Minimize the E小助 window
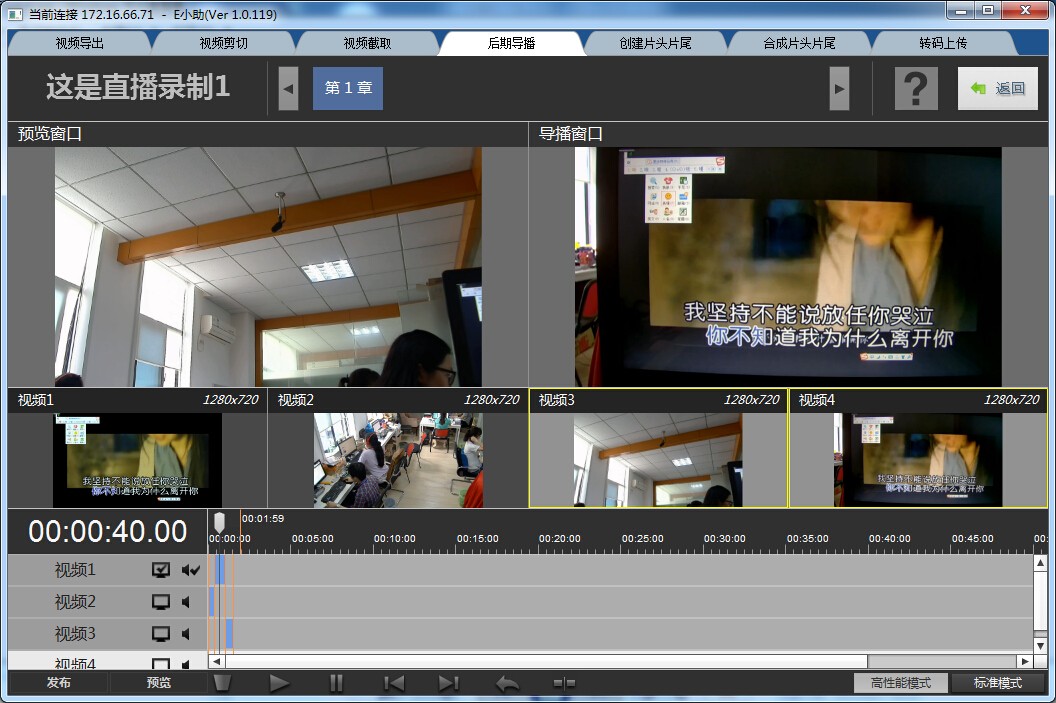Screen dimensions: 1056x703 point(961,11)
